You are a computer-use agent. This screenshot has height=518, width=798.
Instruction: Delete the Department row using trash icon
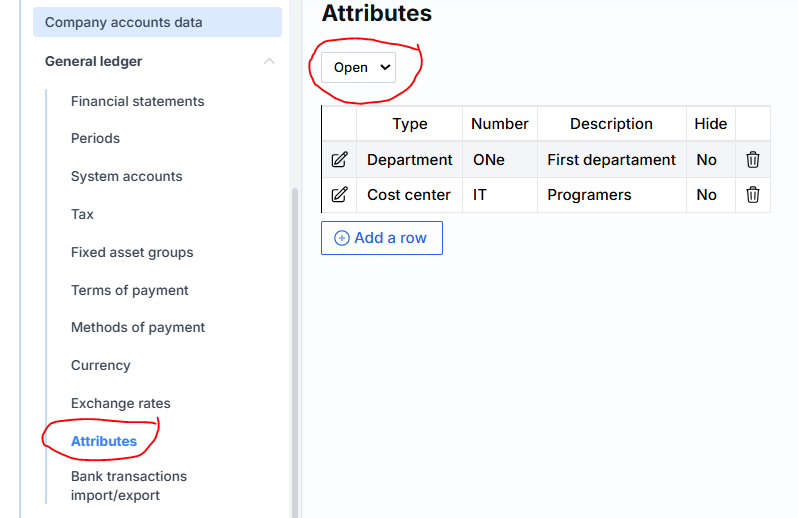pyautogui.click(x=753, y=160)
